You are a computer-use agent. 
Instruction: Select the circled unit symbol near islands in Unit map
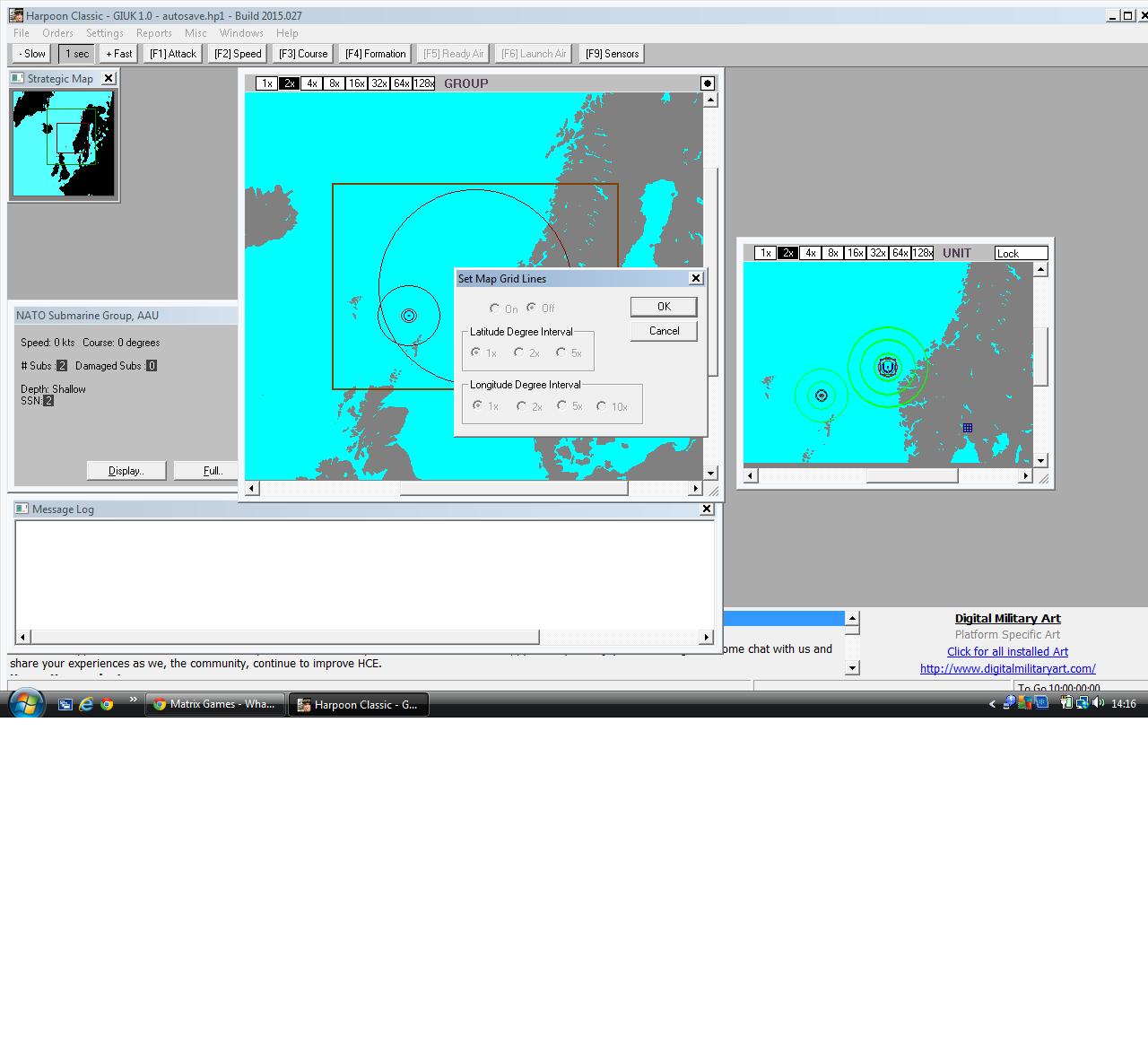(821, 396)
